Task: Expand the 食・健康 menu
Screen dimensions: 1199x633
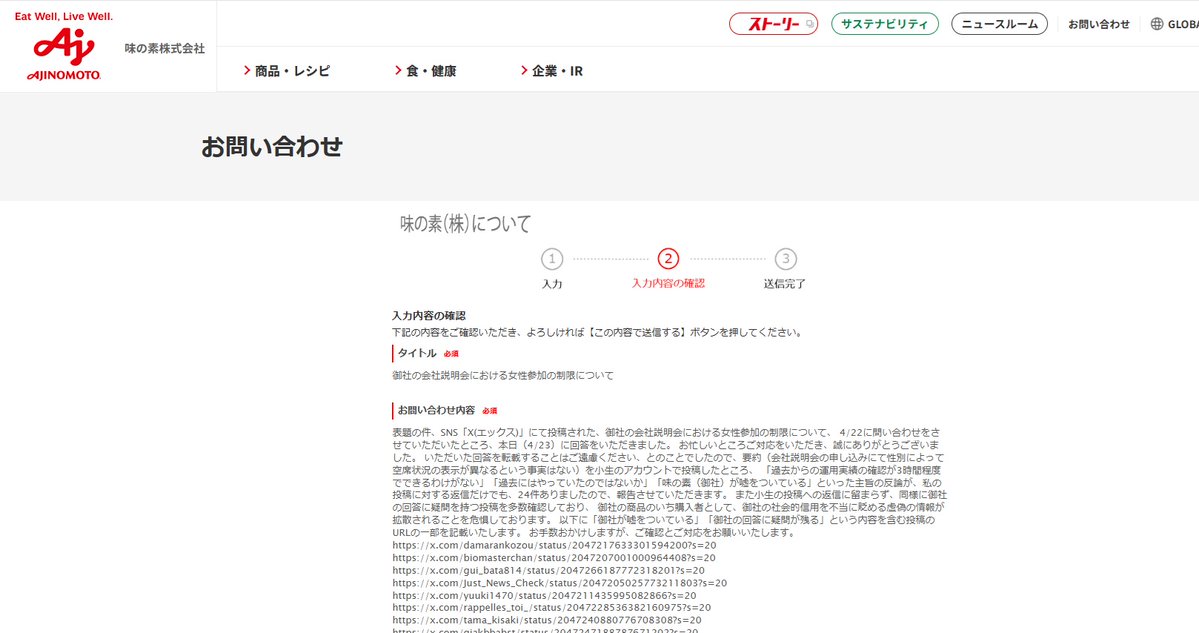Action: [x=426, y=71]
